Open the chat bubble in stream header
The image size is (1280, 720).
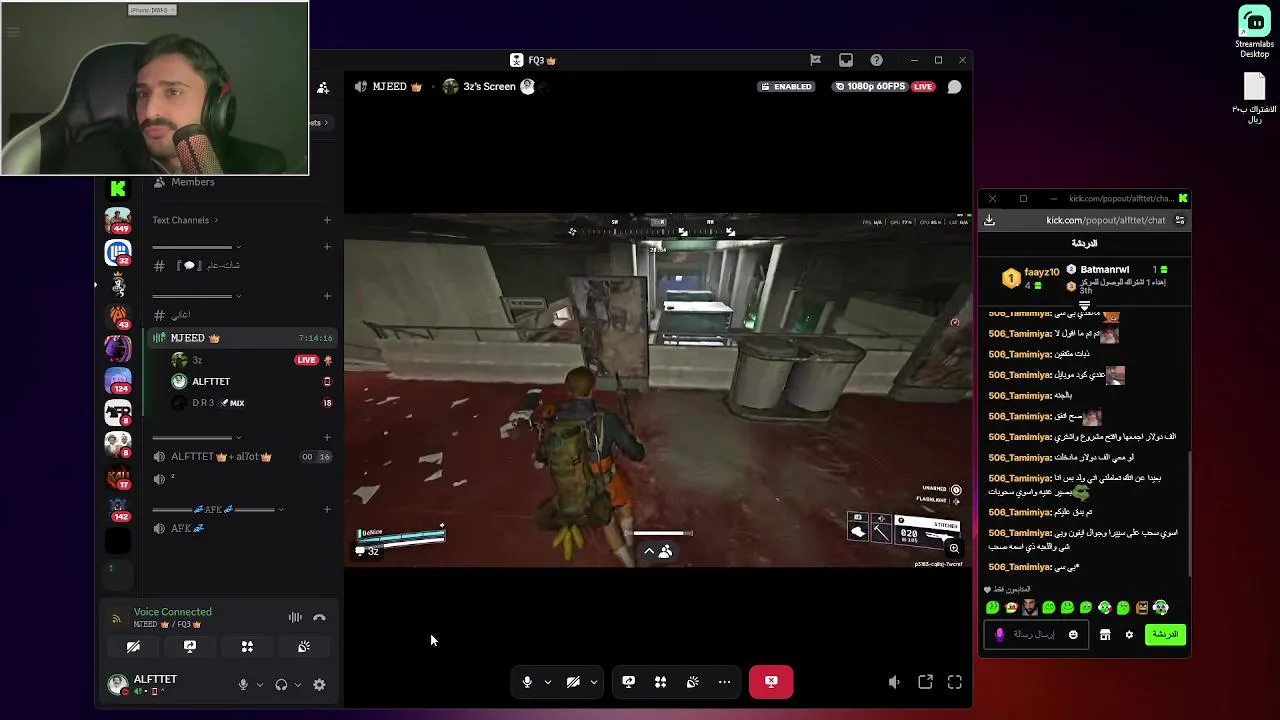click(x=954, y=87)
